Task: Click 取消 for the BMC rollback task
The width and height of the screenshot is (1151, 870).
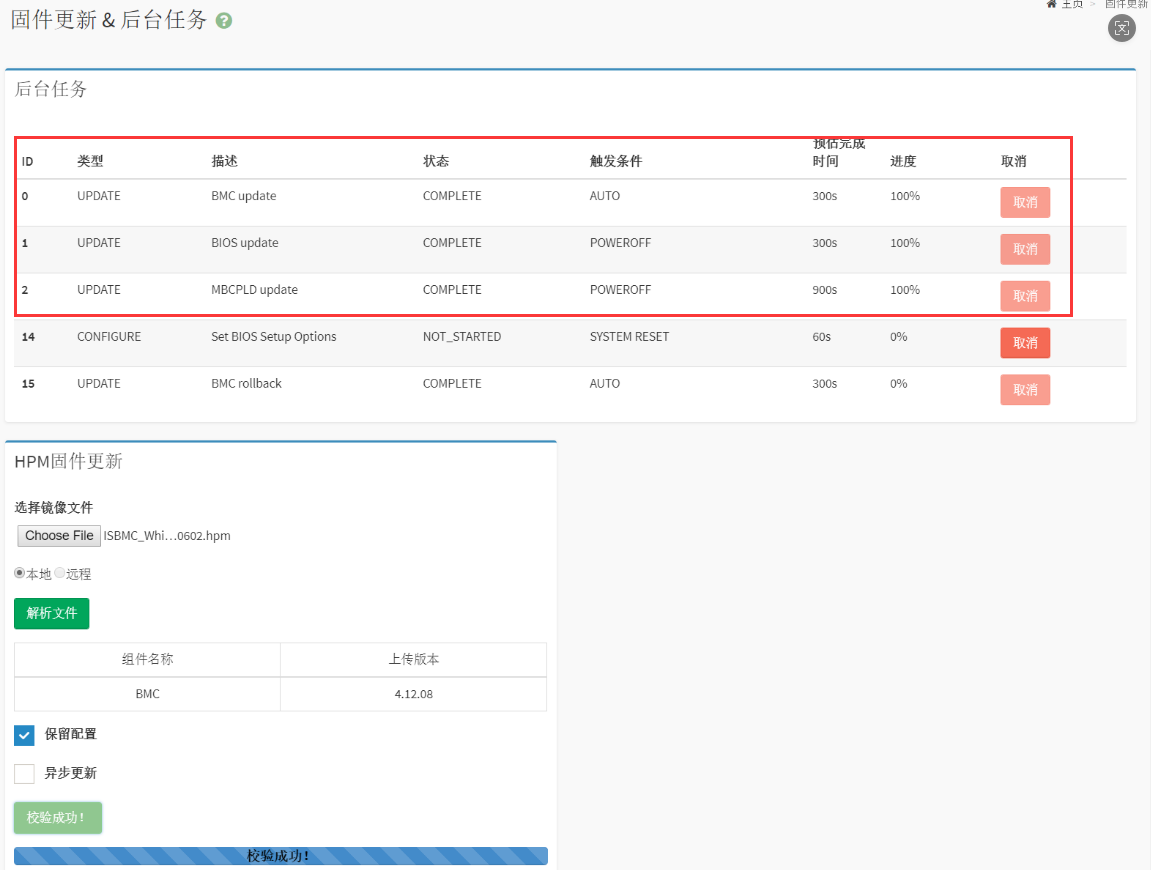Action: [x=1025, y=390]
